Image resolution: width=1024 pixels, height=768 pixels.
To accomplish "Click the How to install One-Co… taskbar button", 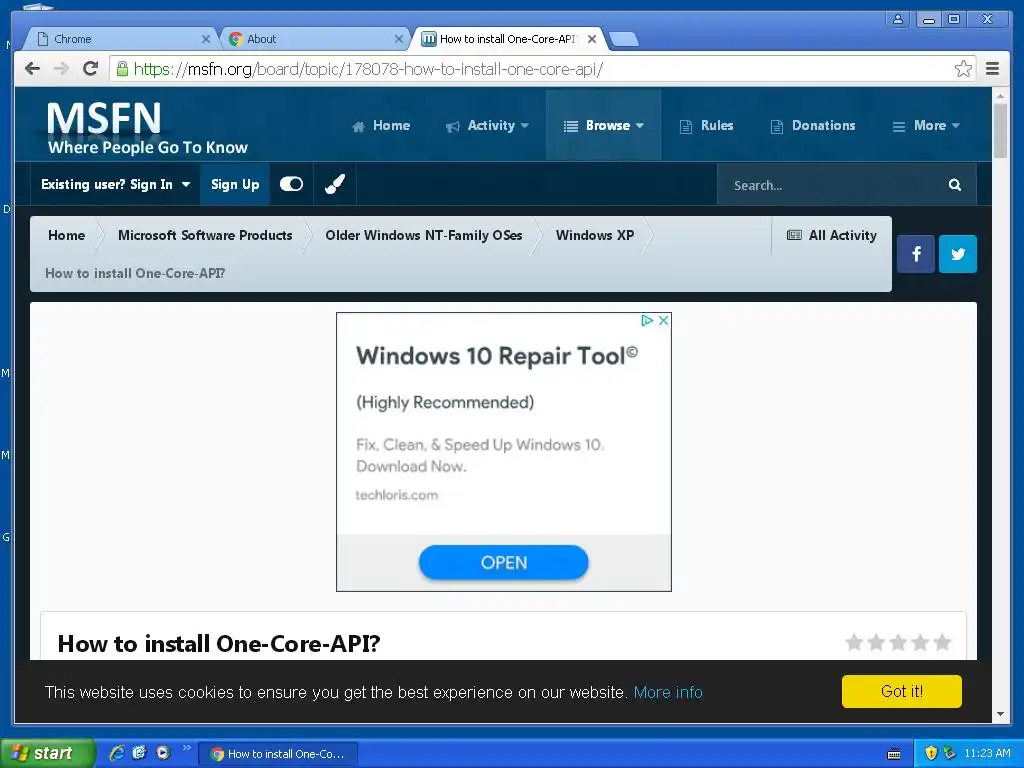I will click(278, 754).
